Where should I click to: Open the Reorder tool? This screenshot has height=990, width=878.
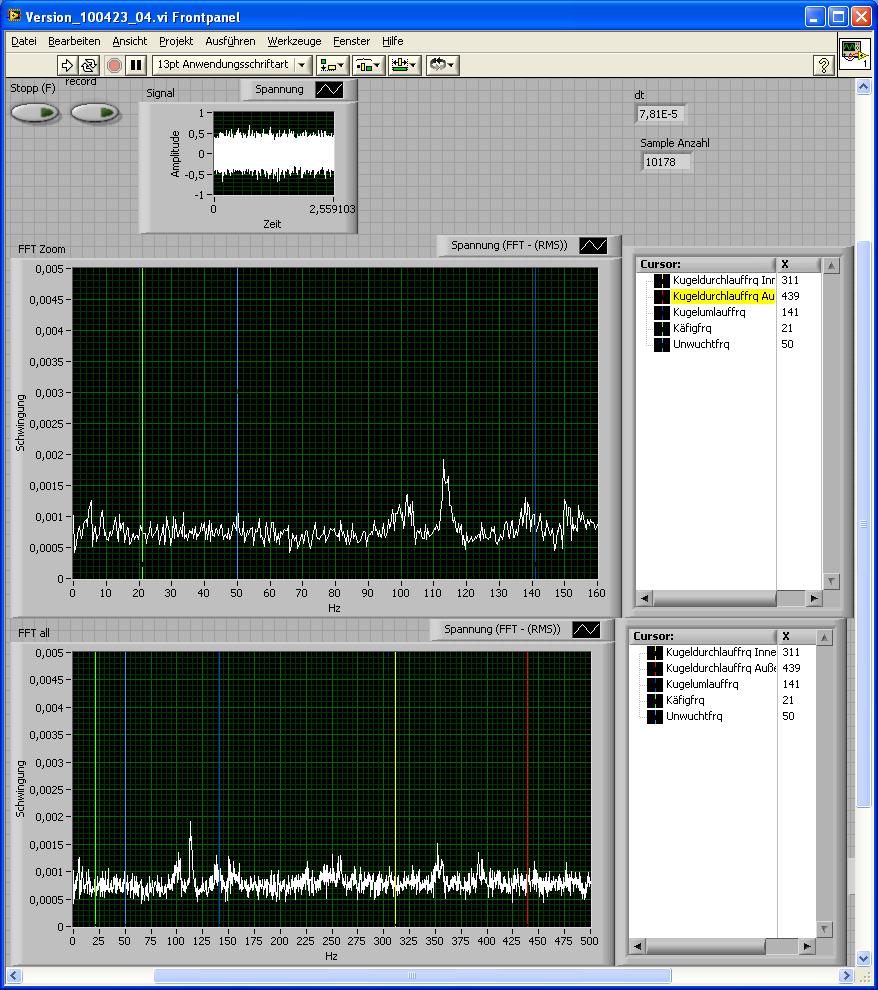click(x=441, y=65)
